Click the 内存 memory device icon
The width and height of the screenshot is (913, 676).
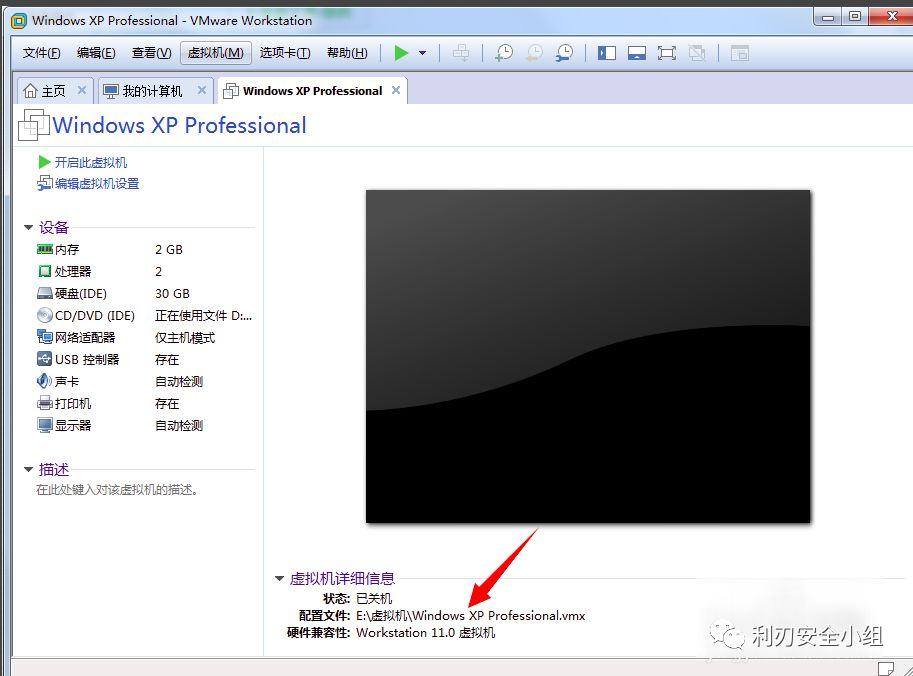[x=45, y=249]
